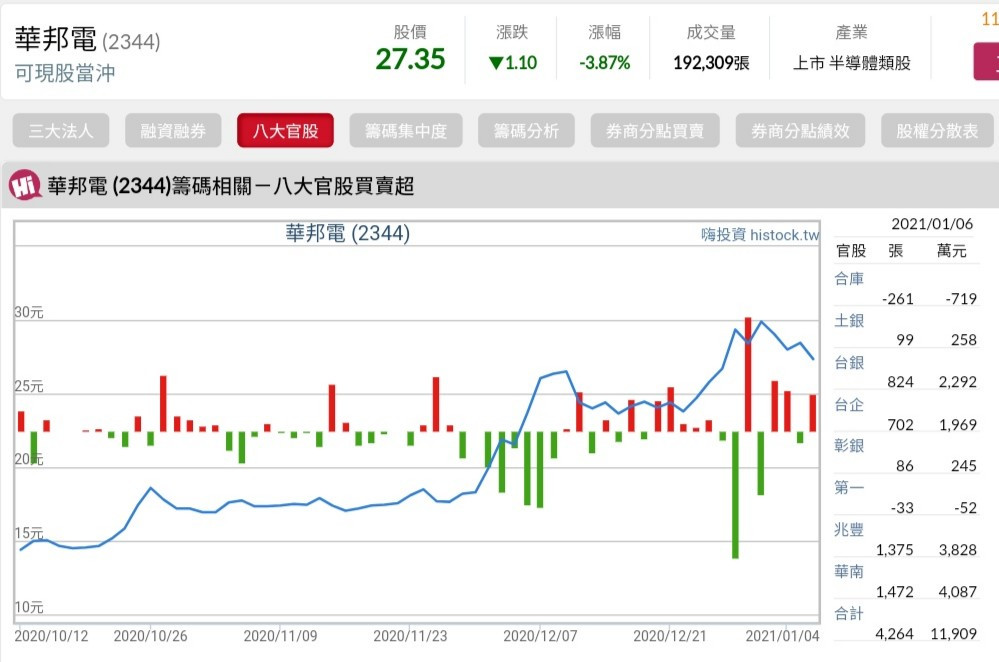Click 兆豐 amount 3,828
This screenshot has height=662, width=999.
(x=958, y=550)
